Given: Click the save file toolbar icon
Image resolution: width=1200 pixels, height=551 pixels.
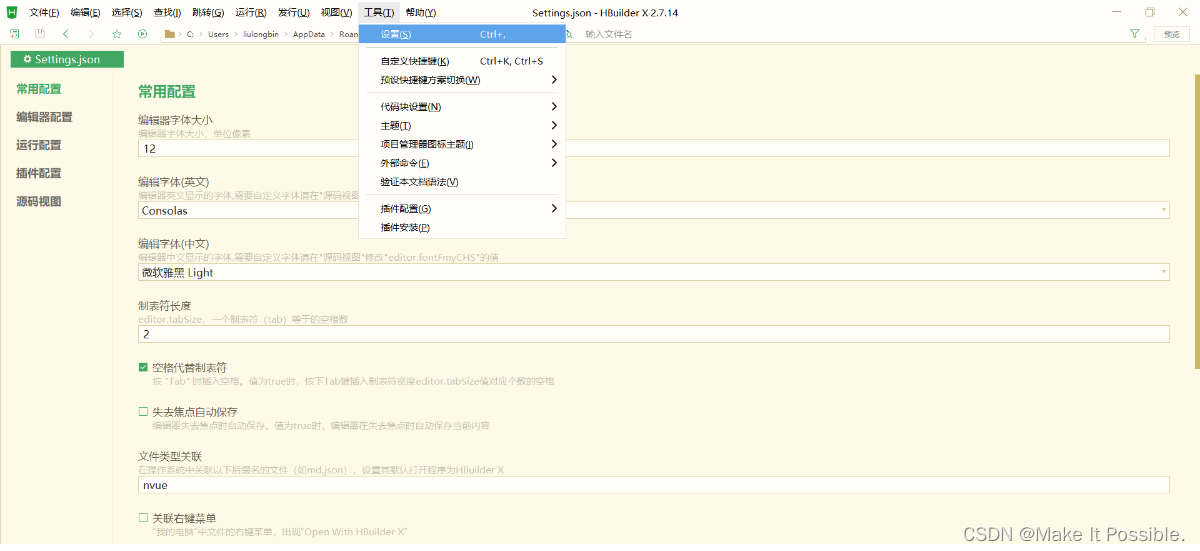Looking at the screenshot, I should pos(40,34).
